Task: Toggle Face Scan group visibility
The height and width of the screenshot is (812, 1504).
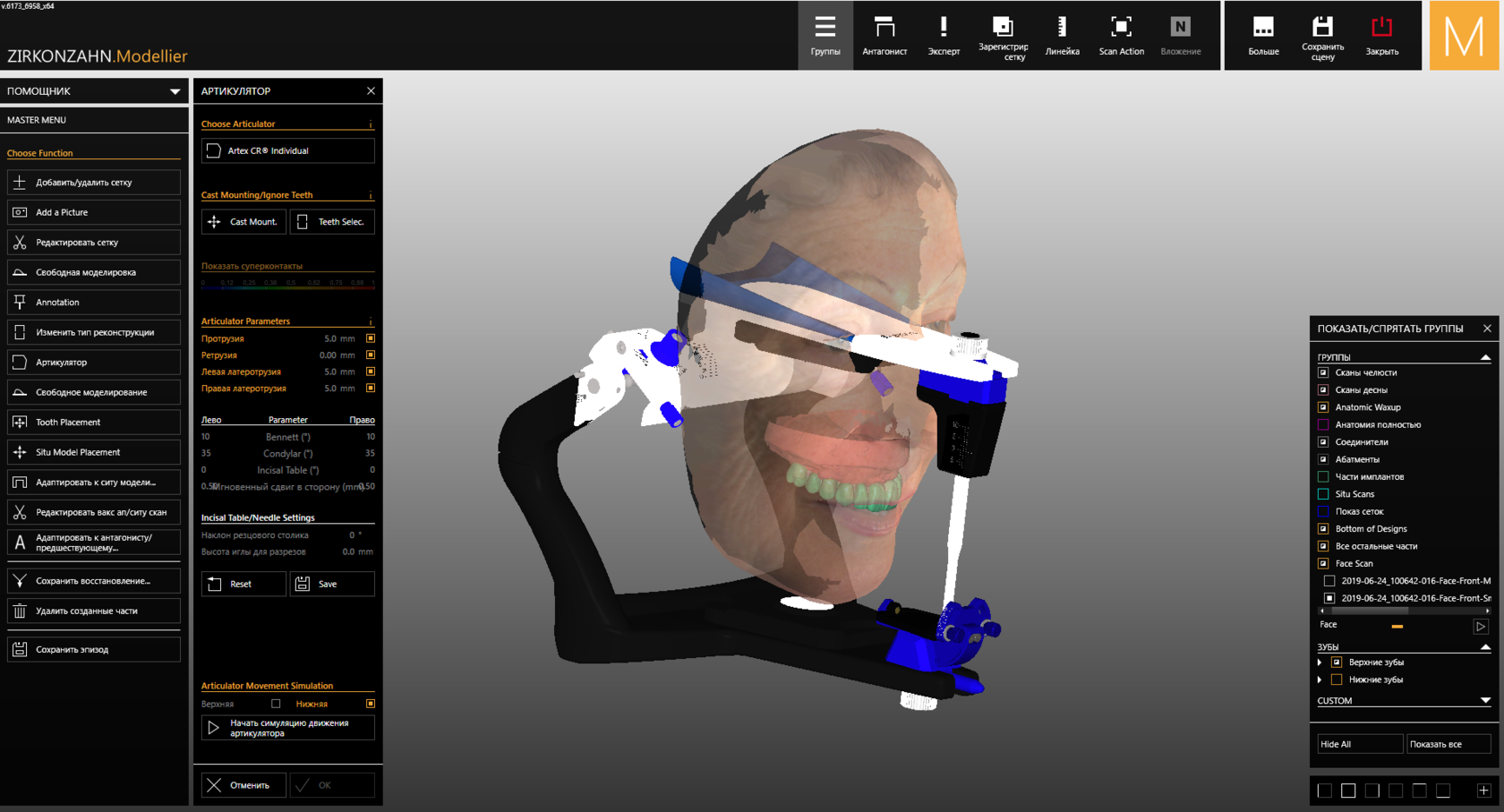Action: [1323, 563]
